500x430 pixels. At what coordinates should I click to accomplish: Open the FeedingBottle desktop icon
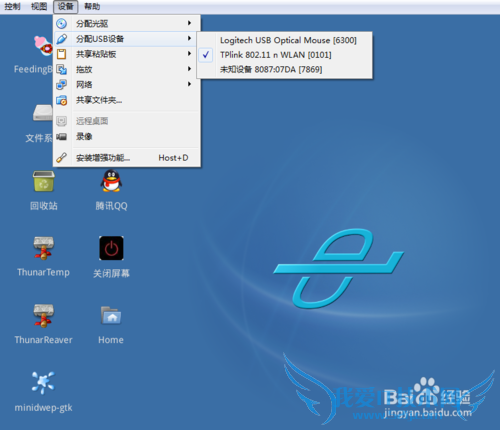pyautogui.click(x=44, y=46)
